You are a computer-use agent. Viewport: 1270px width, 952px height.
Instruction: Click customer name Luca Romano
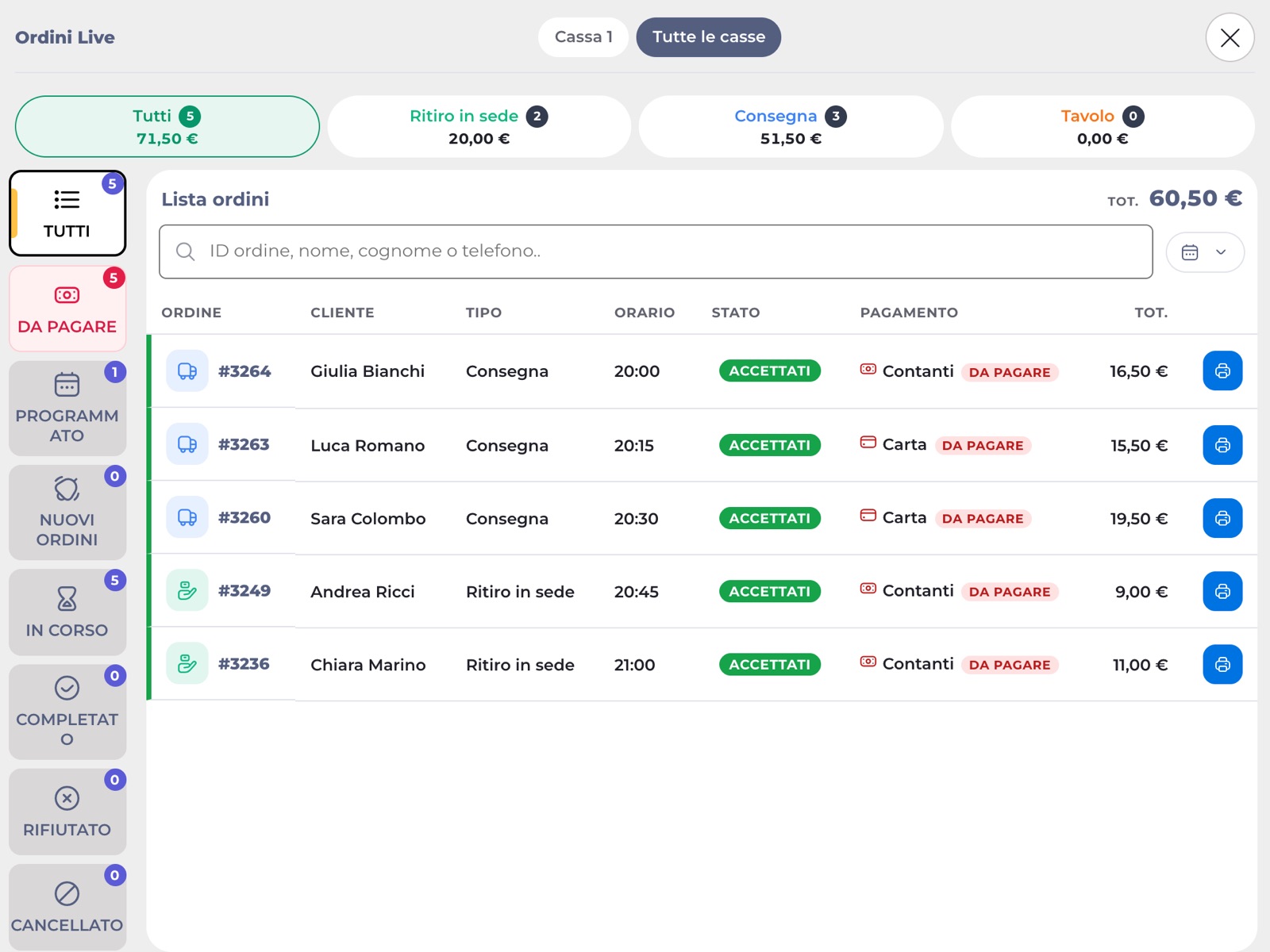368,446
